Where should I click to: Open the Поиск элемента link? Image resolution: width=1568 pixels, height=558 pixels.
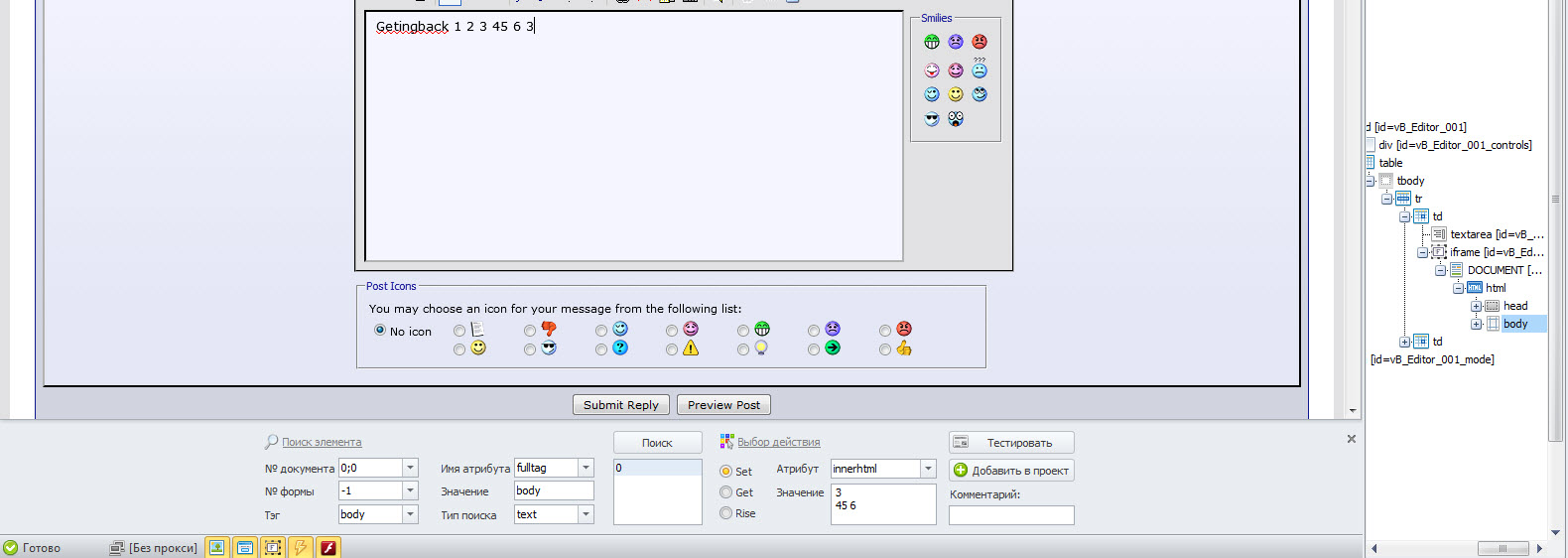(x=322, y=442)
